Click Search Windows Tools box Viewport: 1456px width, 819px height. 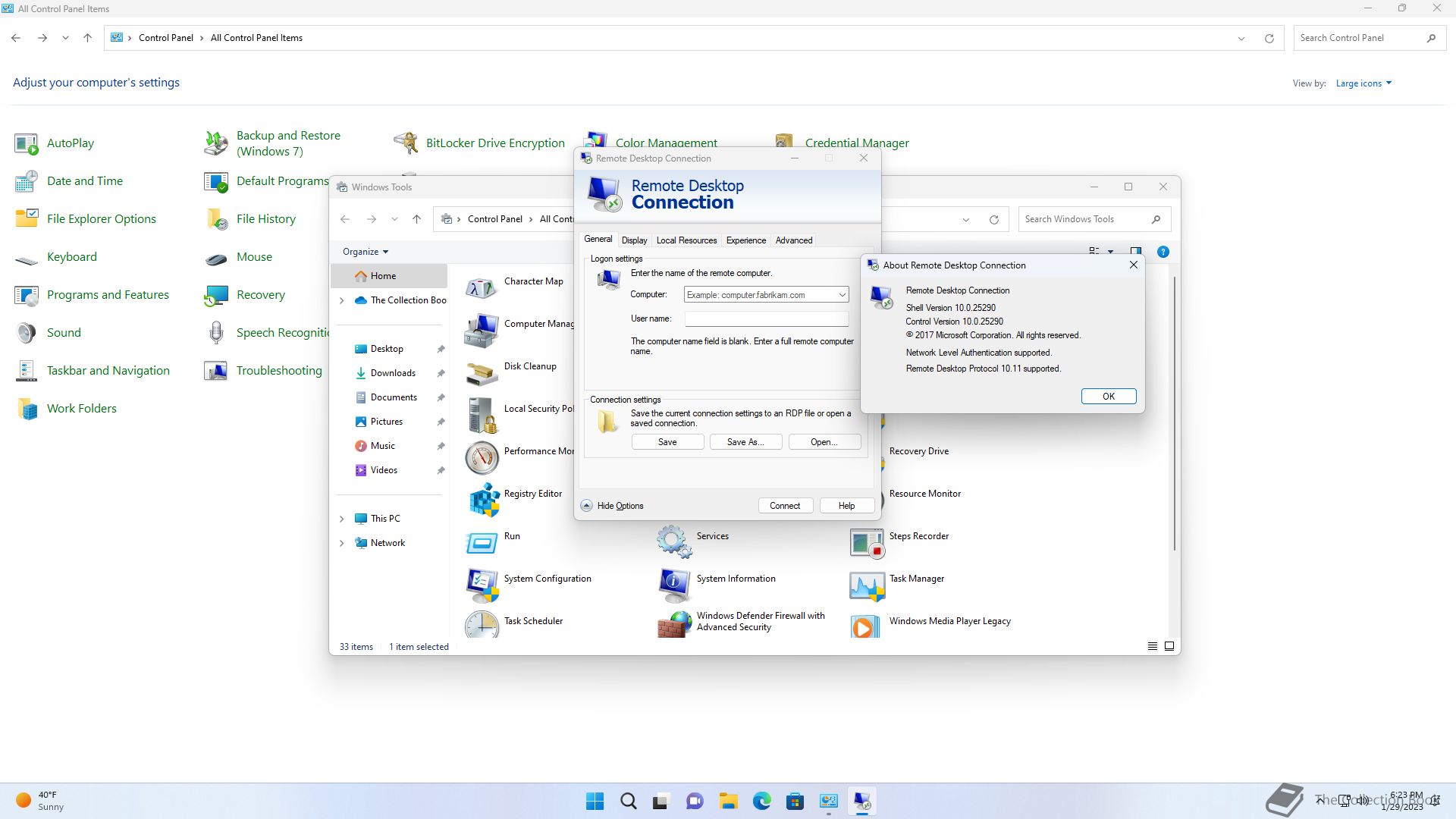point(1094,219)
